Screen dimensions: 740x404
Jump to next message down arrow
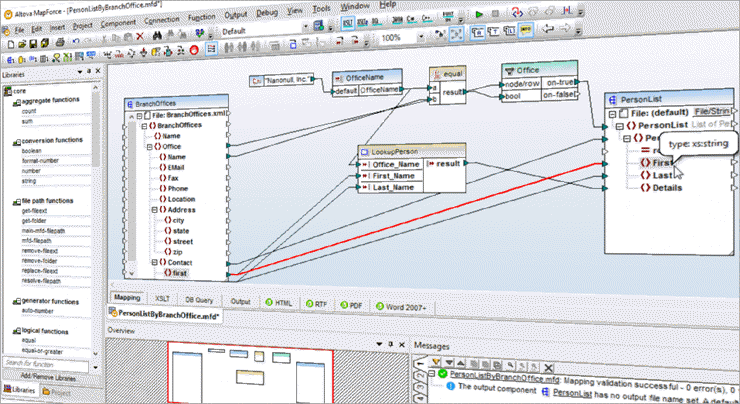tap(449, 362)
